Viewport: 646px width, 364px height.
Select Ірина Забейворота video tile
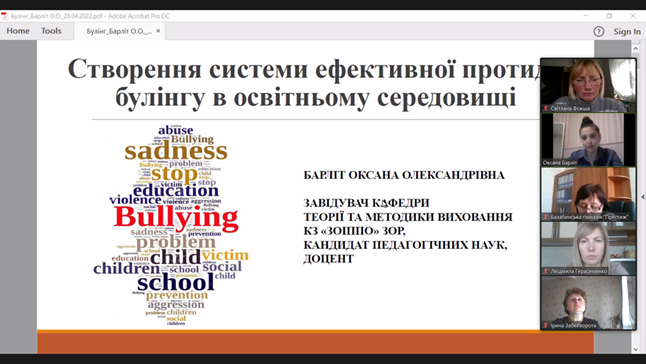click(588, 303)
